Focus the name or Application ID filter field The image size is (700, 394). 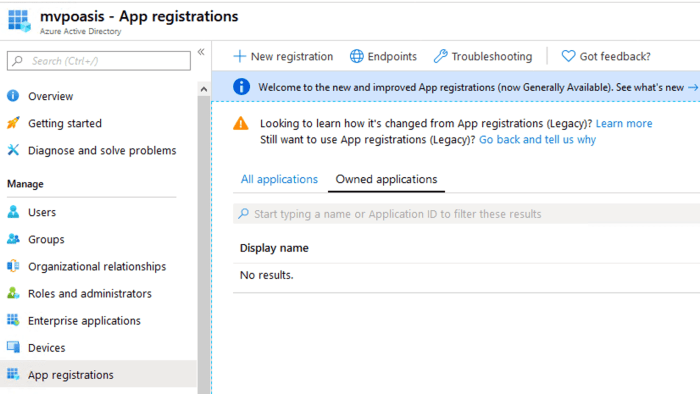tap(467, 214)
